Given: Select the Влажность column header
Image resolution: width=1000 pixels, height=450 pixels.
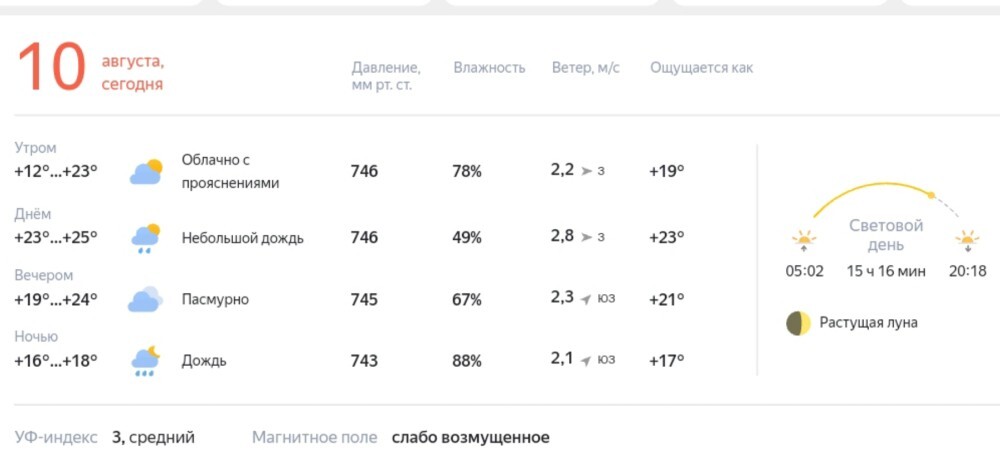Looking at the screenshot, I should (489, 68).
